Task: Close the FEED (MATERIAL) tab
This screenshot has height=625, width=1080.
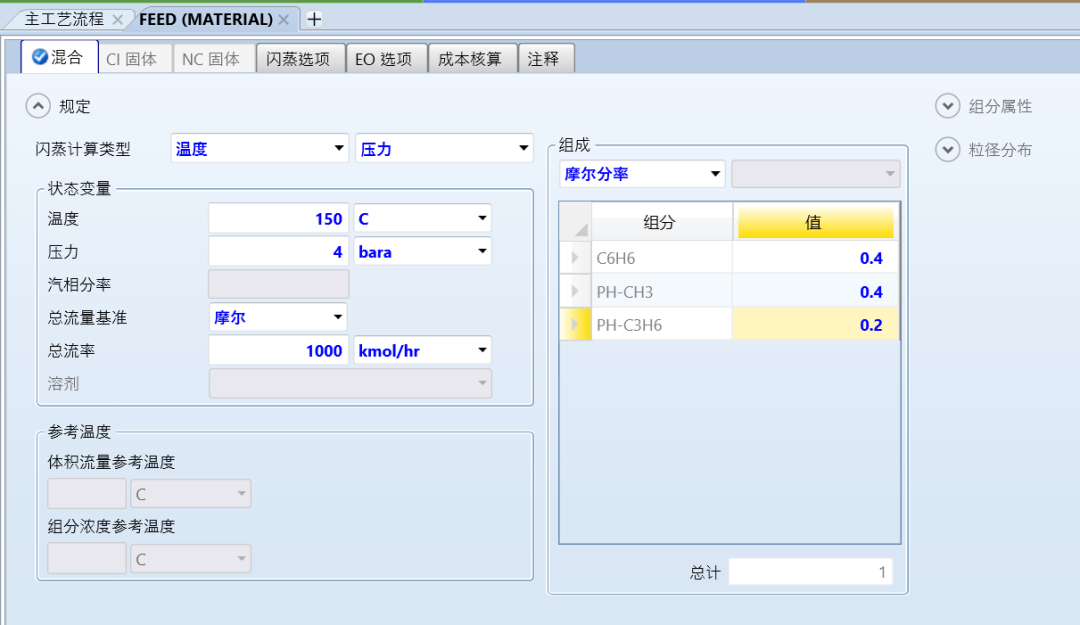Action: click(x=284, y=19)
